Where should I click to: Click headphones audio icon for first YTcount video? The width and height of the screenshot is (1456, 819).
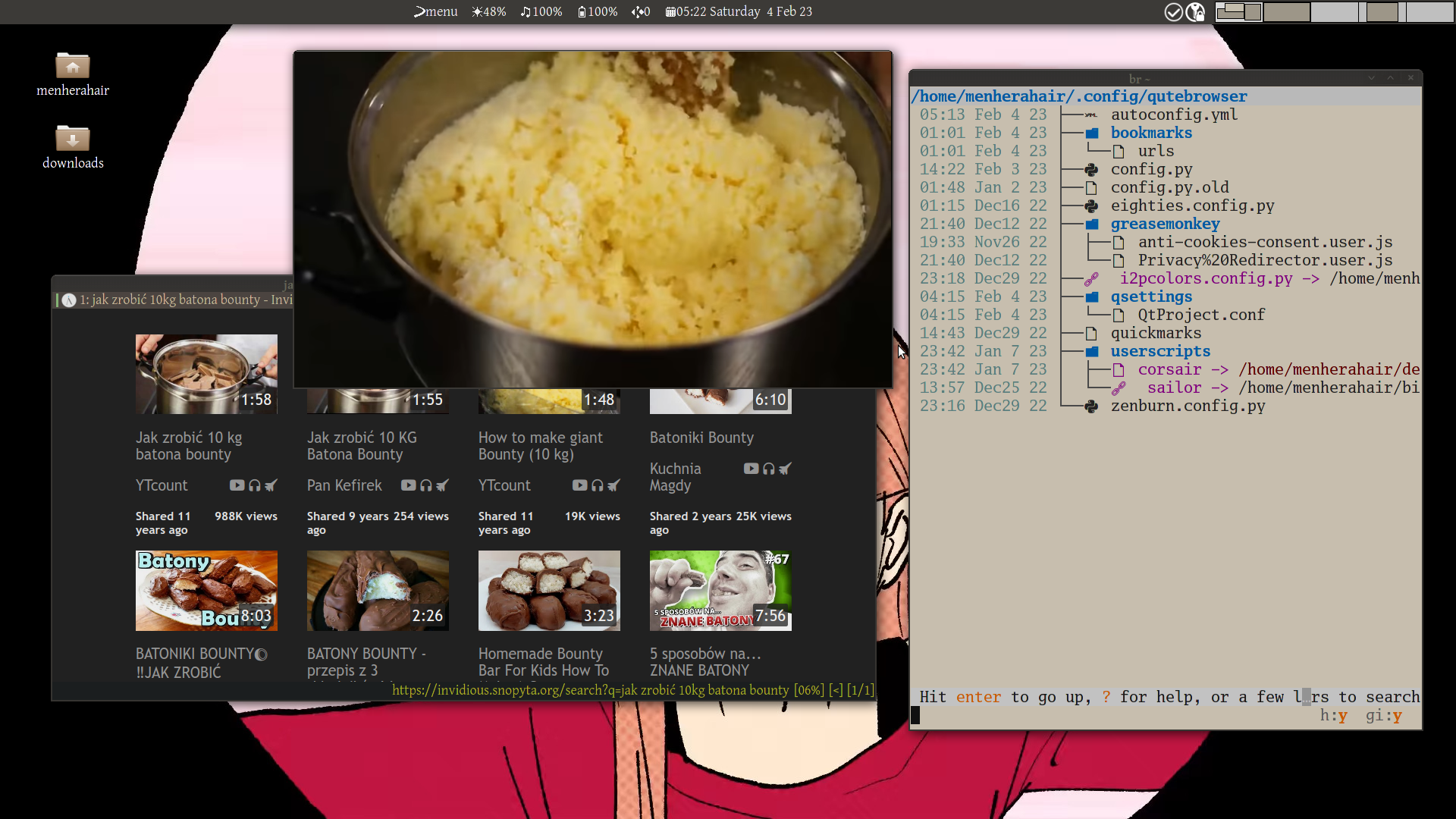[x=255, y=485]
